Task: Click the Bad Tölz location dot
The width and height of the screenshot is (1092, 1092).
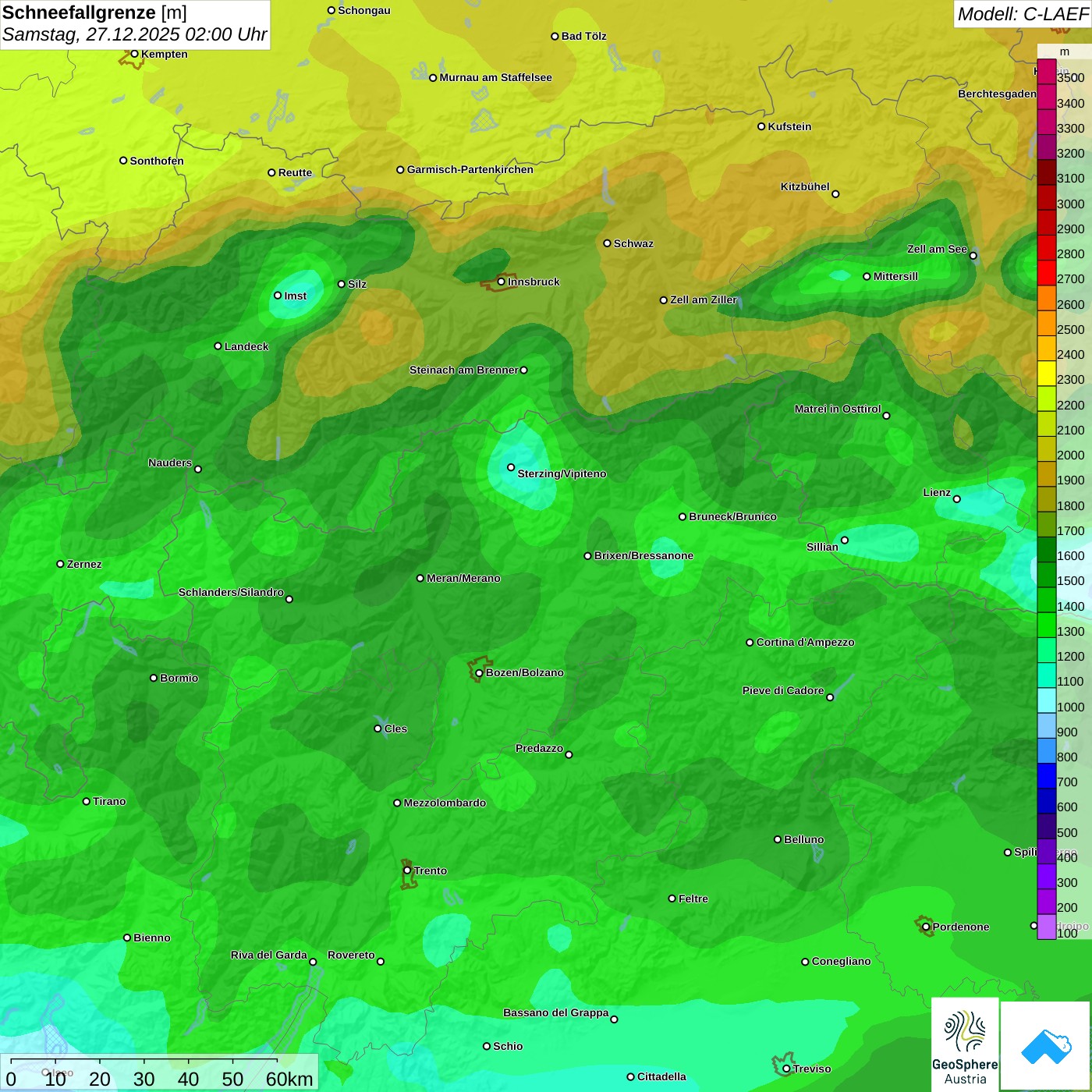Action: [555, 37]
